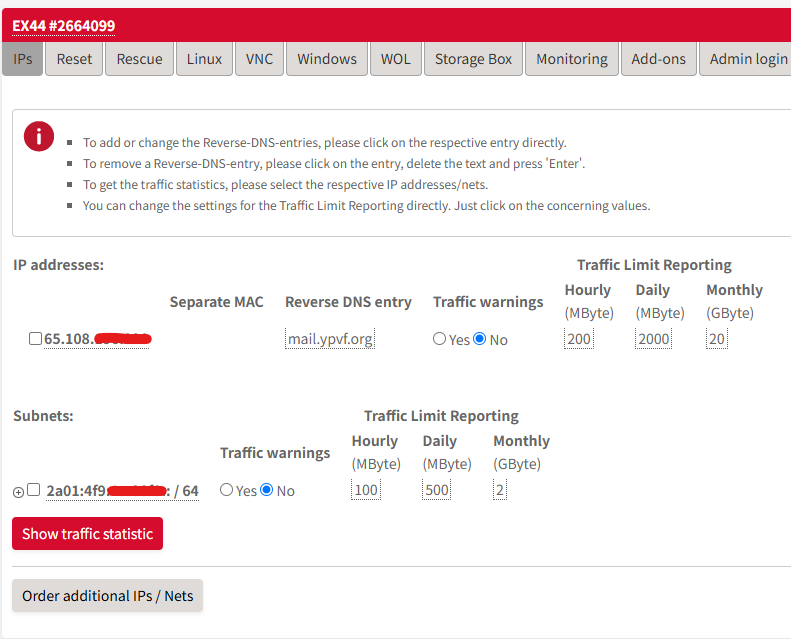Edit the mail.ypvf.org reverse DNS entry
The height and width of the screenshot is (639, 791).
tap(330, 339)
